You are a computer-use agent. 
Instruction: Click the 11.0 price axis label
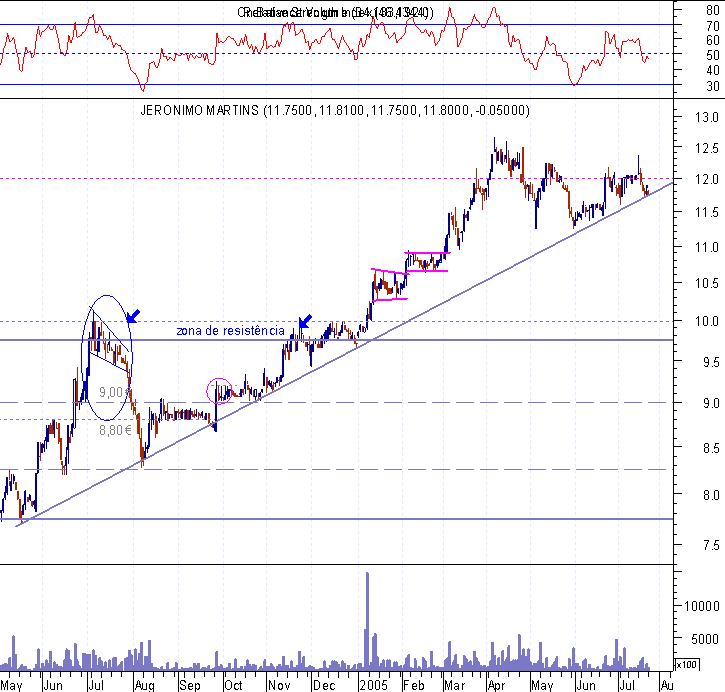(x=707, y=247)
